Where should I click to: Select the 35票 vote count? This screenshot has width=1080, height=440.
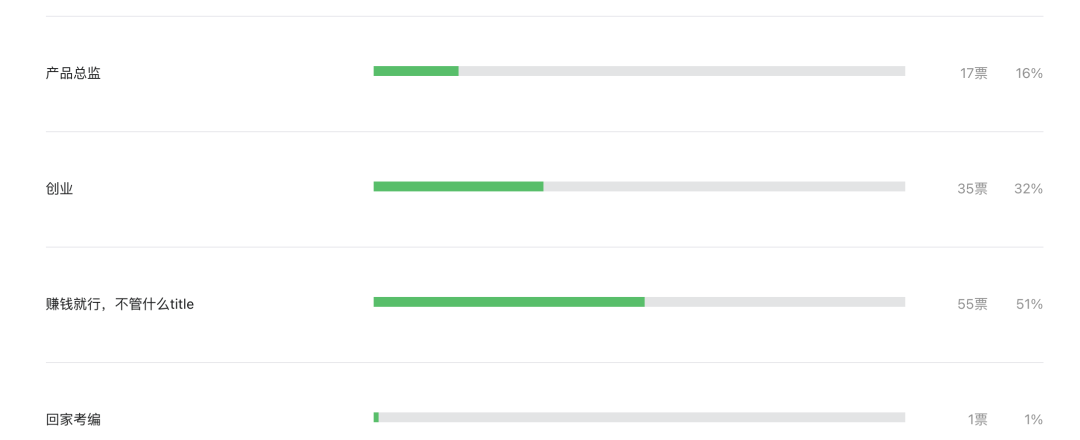pyautogui.click(x=973, y=189)
